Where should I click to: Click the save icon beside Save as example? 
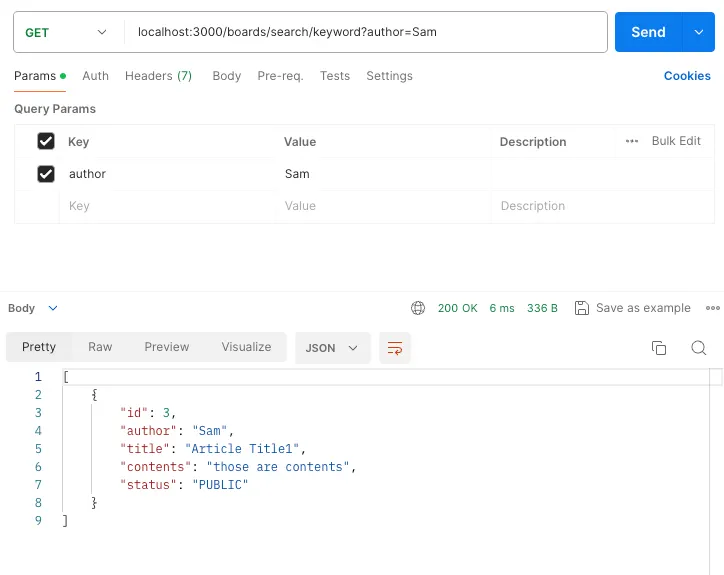point(582,308)
